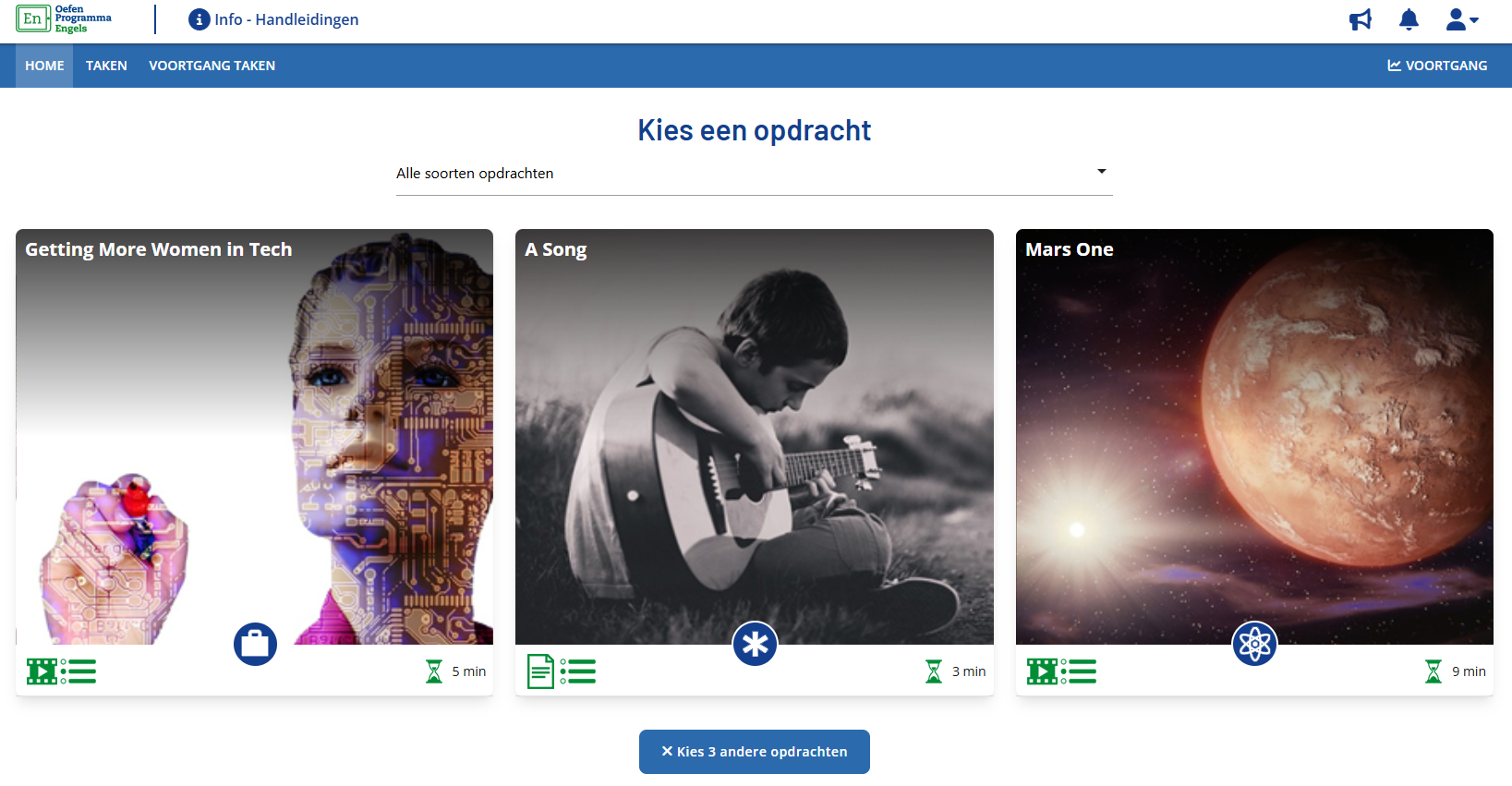This screenshot has height=786, width=1512.
Task: Open the VOORTGANG TAKEN tab
Action: pos(212,66)
